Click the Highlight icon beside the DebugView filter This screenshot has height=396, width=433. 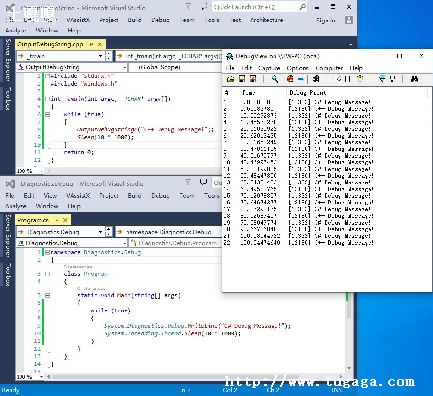tap(393, 79)
